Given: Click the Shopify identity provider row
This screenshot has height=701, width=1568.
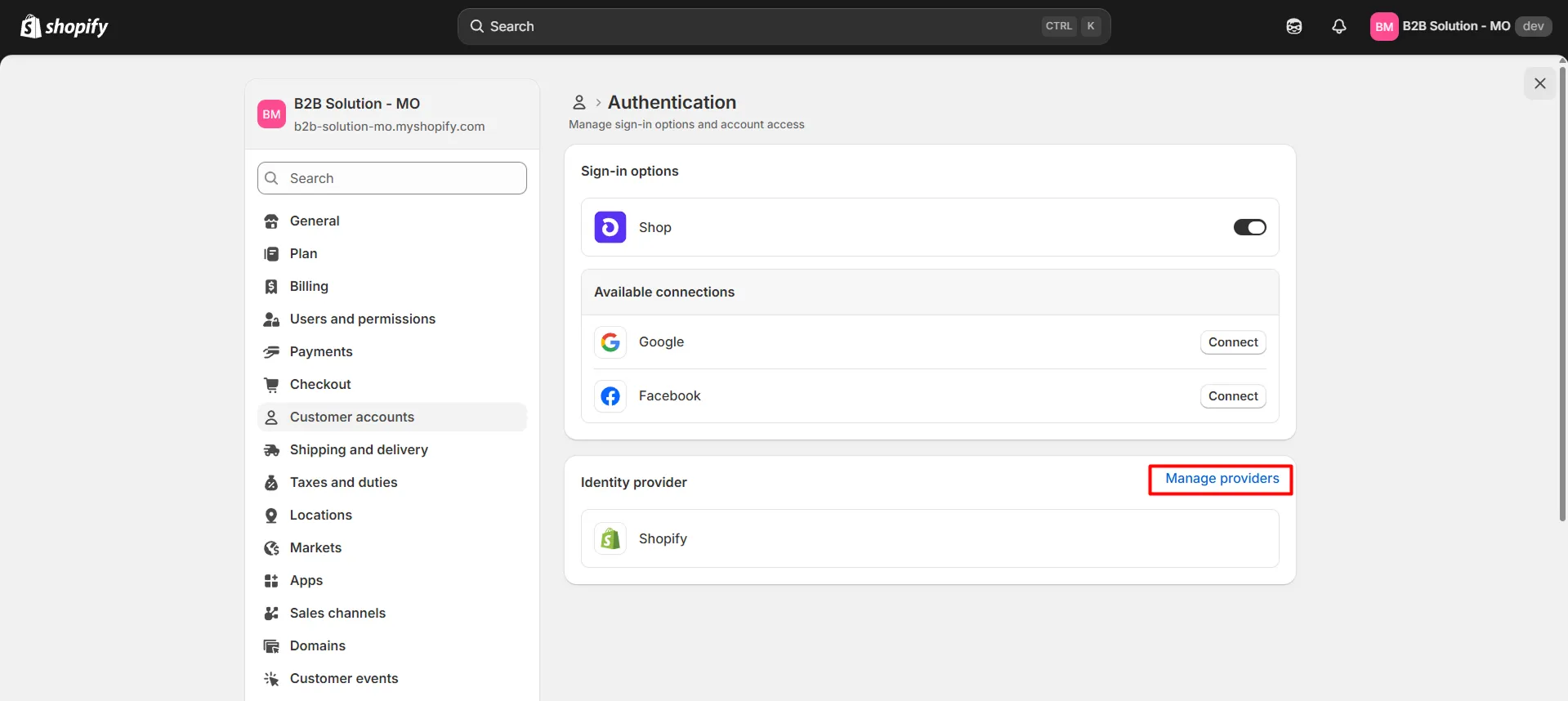Looking at the screenshot, I should [930, 538].
